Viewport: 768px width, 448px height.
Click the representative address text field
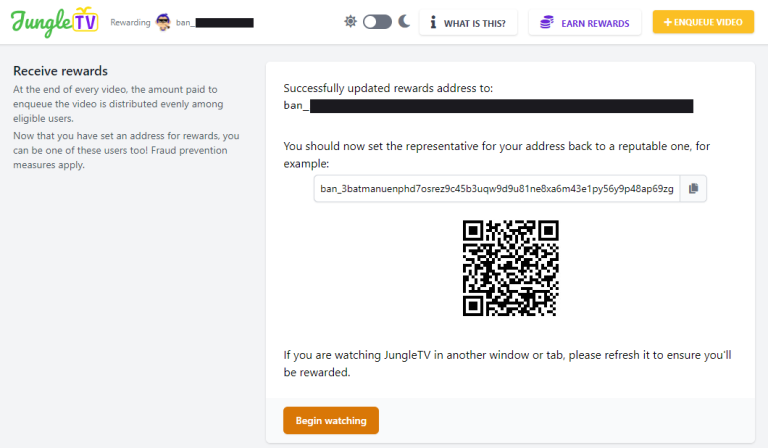[497, 189]
